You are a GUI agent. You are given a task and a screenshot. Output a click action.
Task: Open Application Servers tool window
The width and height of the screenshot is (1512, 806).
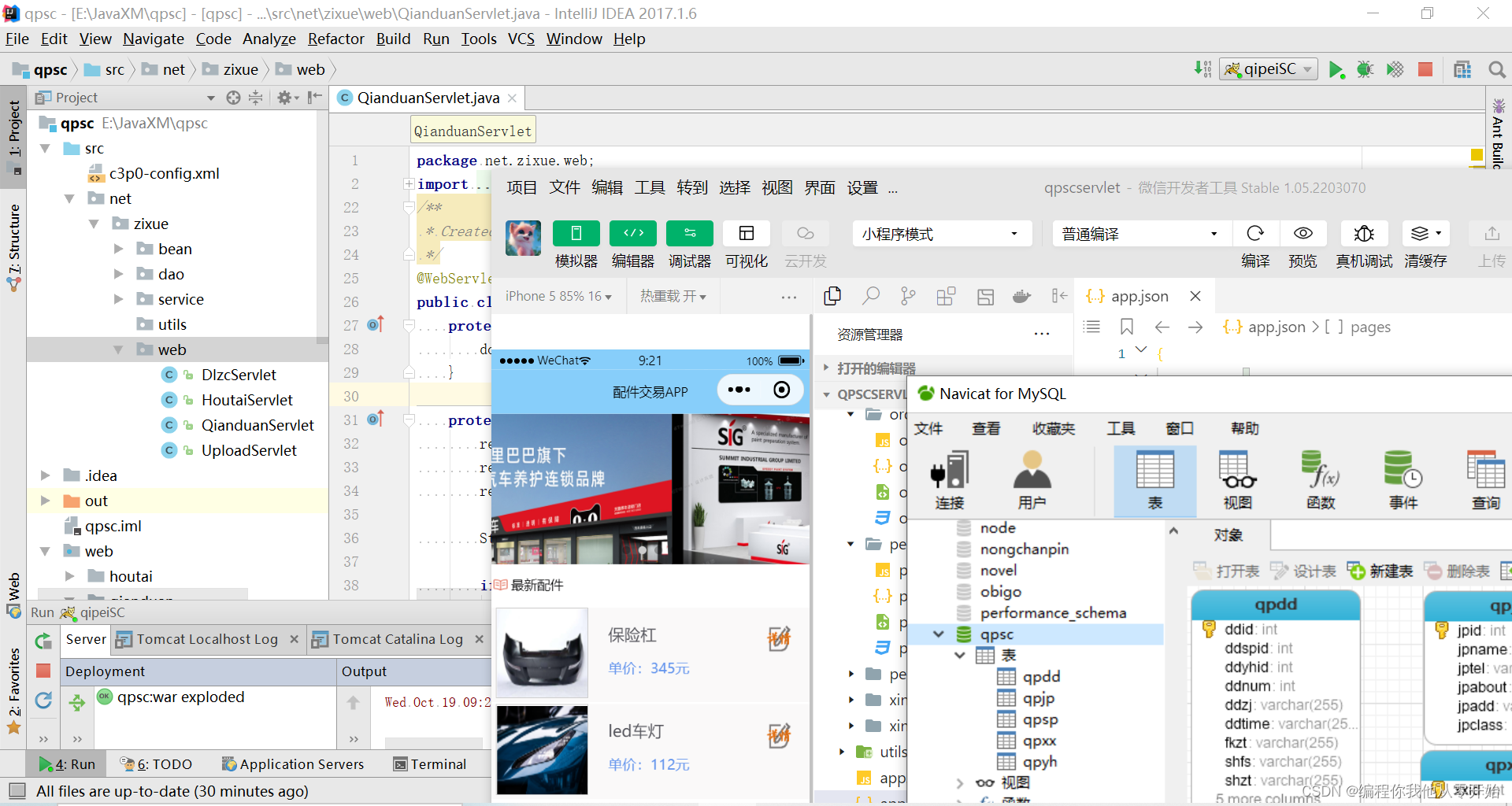(293, 763)
